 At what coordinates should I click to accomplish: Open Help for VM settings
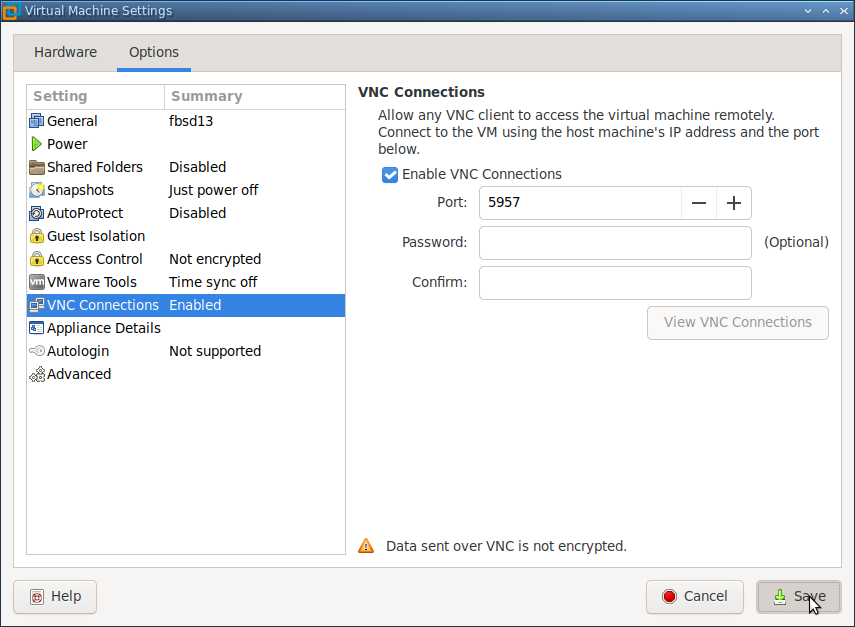[54, 596]
